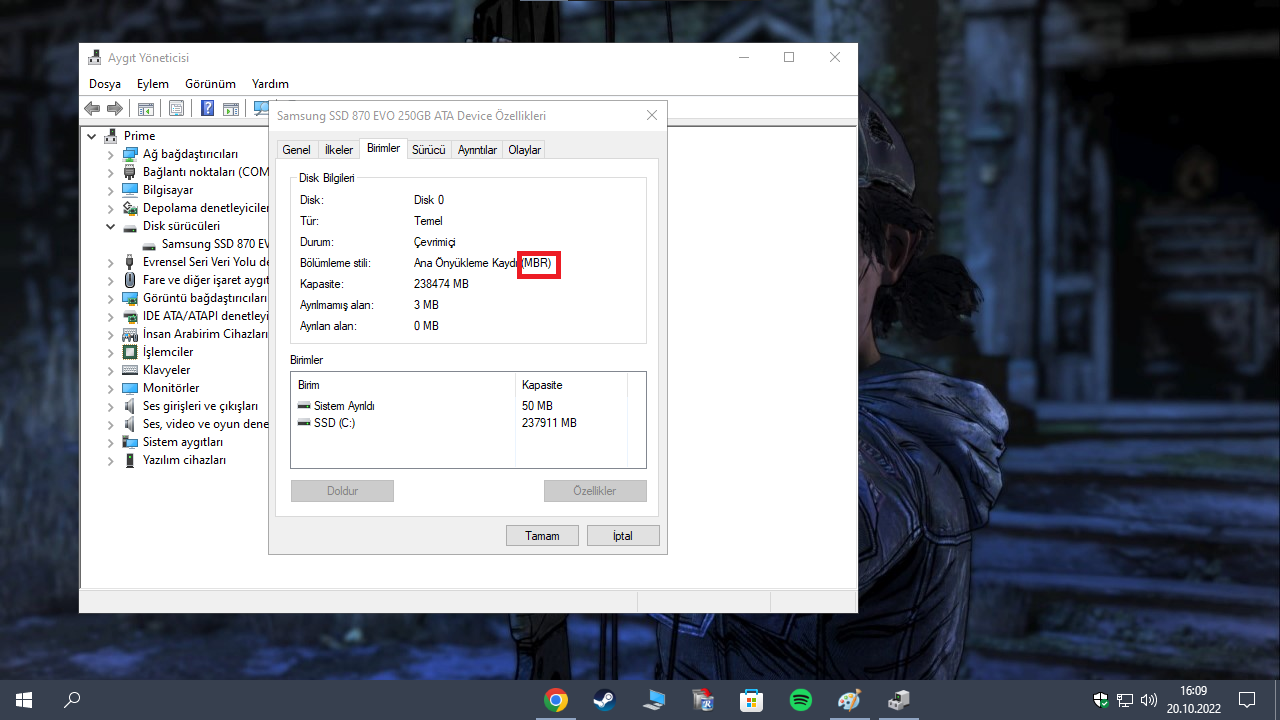Switch to the Ayrıntılar tab
Screen dimensions: 1280x720
point(477,150)
